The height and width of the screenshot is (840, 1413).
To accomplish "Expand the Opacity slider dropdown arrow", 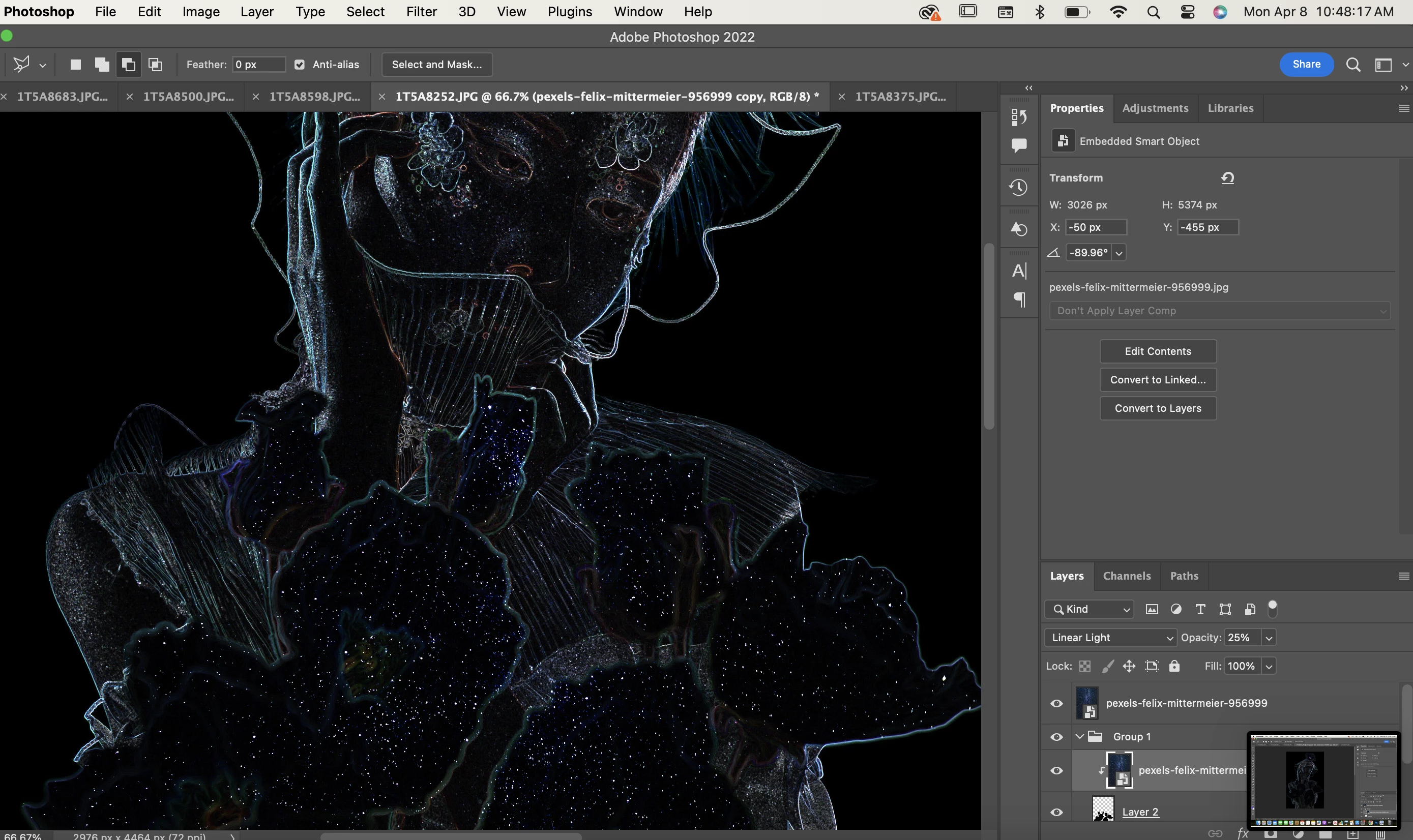I will pos(1269,638).
